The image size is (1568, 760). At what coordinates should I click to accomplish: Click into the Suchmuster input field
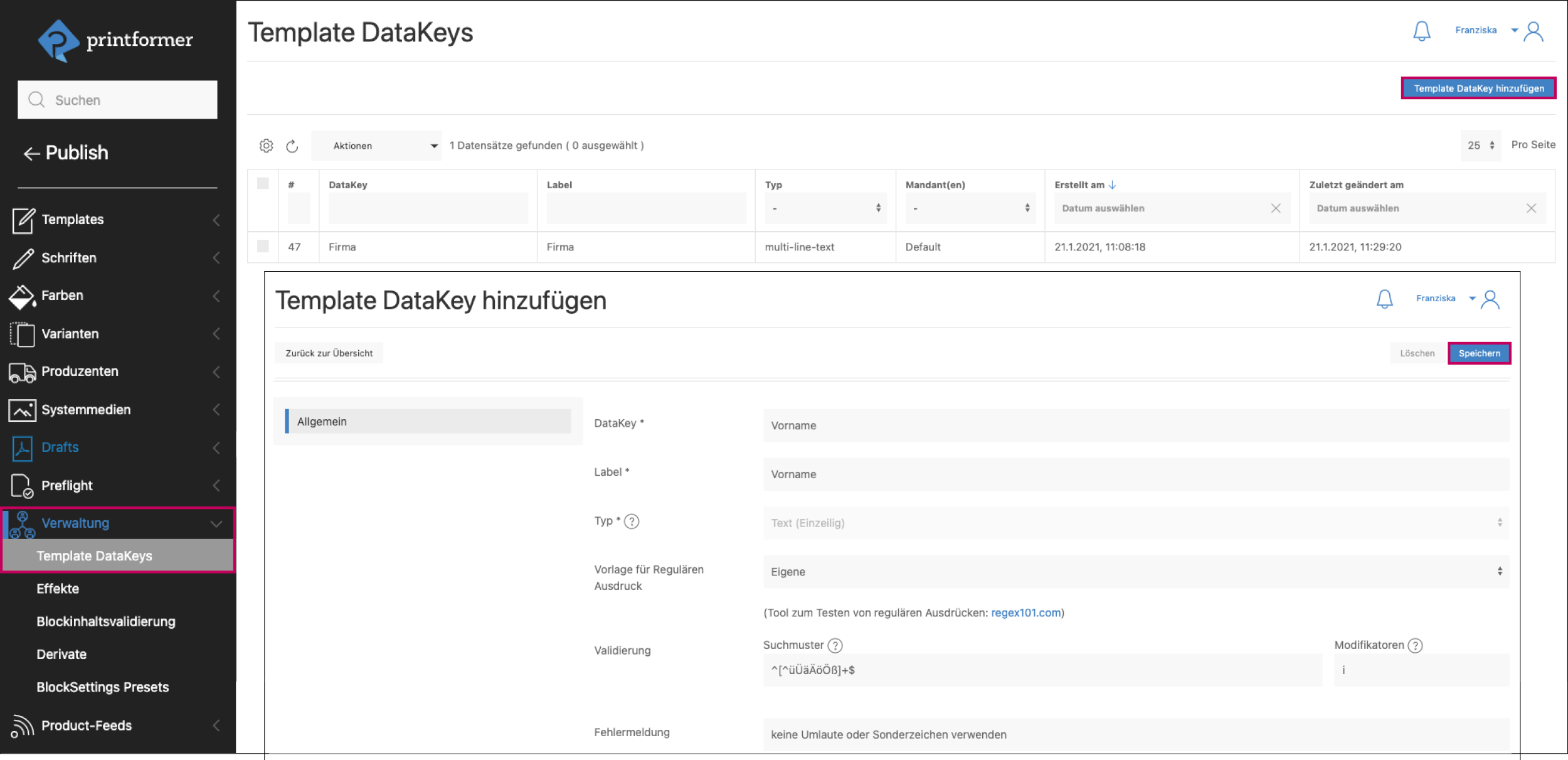tap(1042, 670)
